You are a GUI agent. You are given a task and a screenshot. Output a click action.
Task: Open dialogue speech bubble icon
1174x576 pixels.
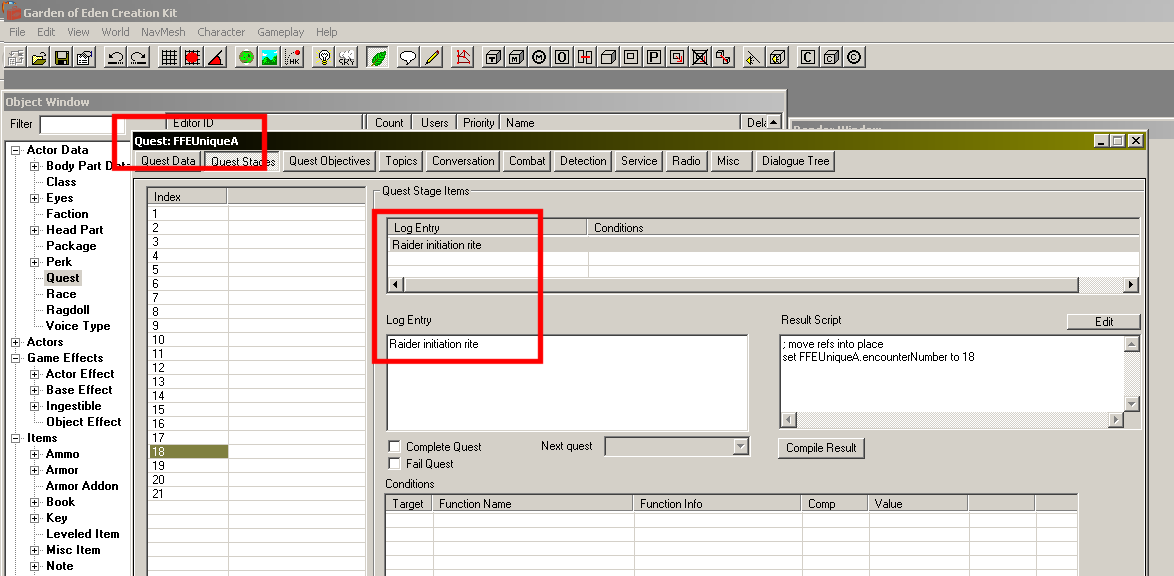pos(408,58)
